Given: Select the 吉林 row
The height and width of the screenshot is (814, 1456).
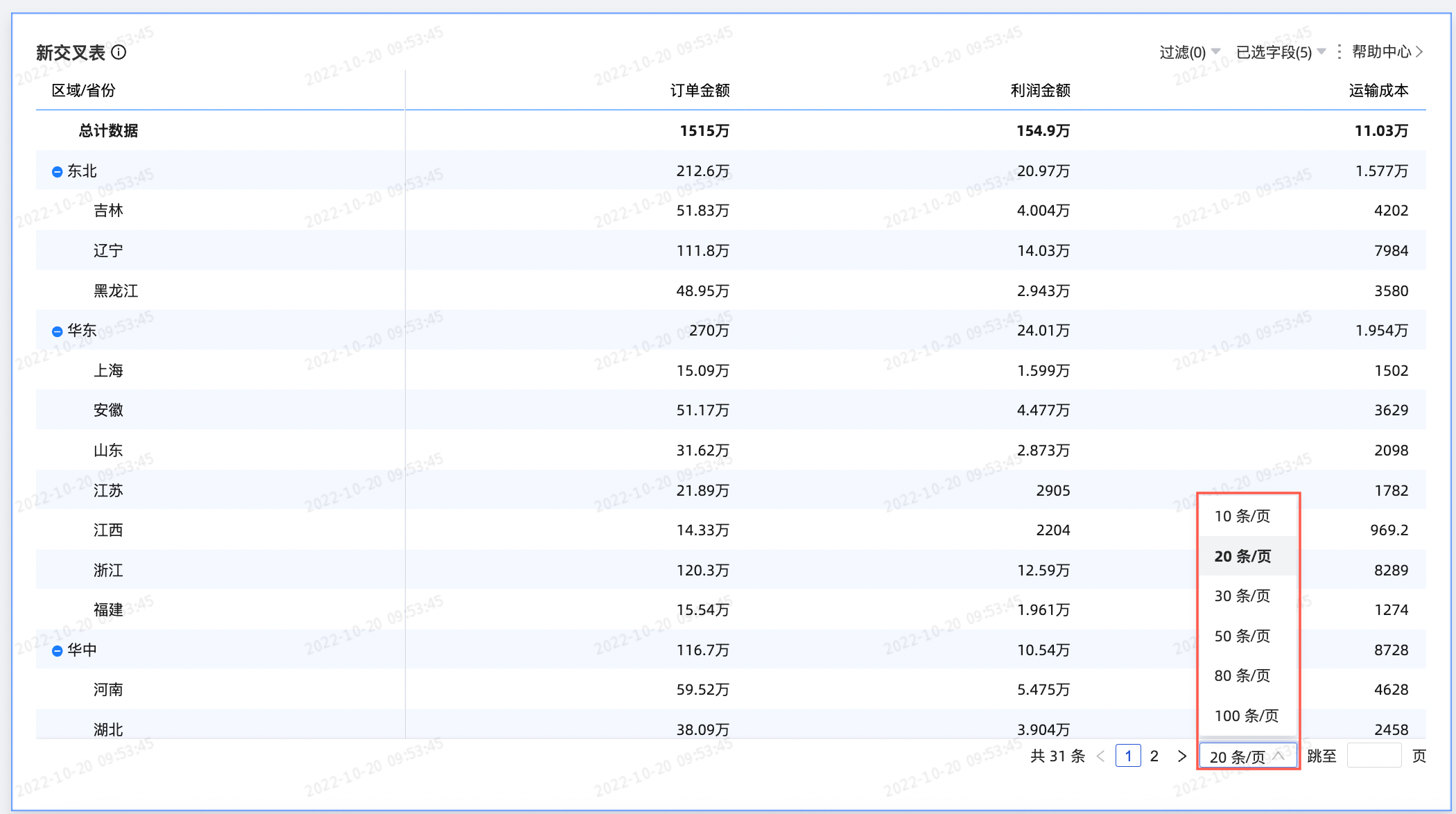Looking at the screenshot, I should pos(731,210).
